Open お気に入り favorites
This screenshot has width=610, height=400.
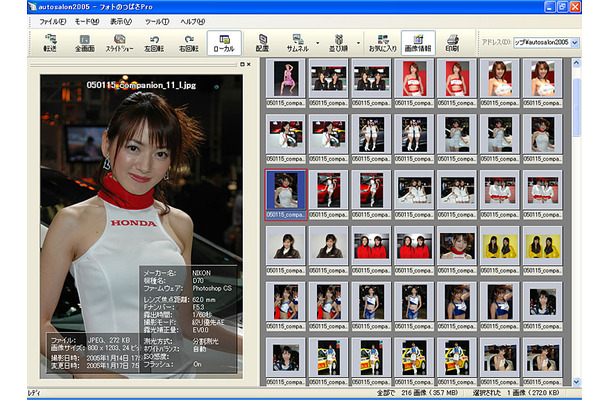tap(382, 43)
